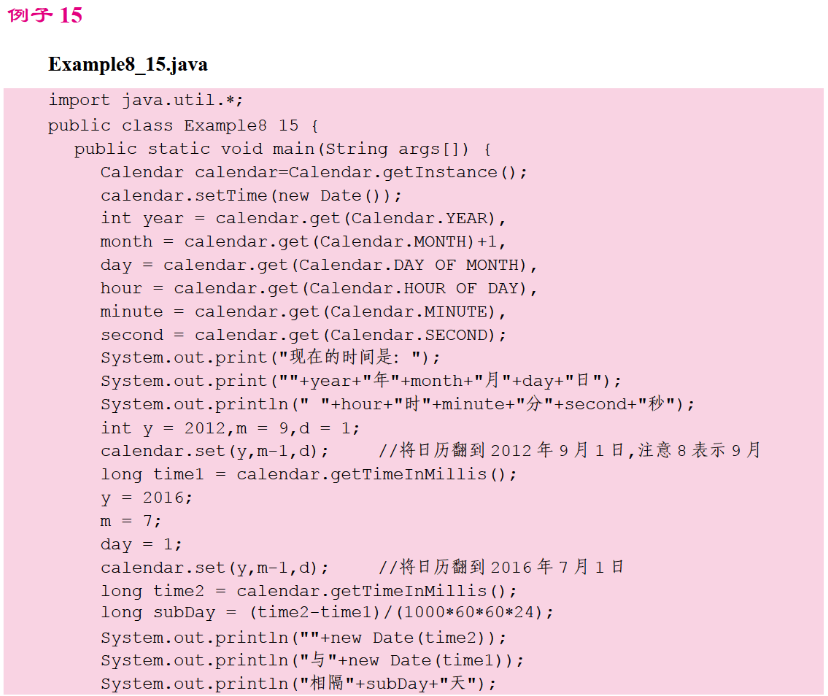Click the second = calendar.get line
This screenshot has height=696, width=828.
point(304,334)
